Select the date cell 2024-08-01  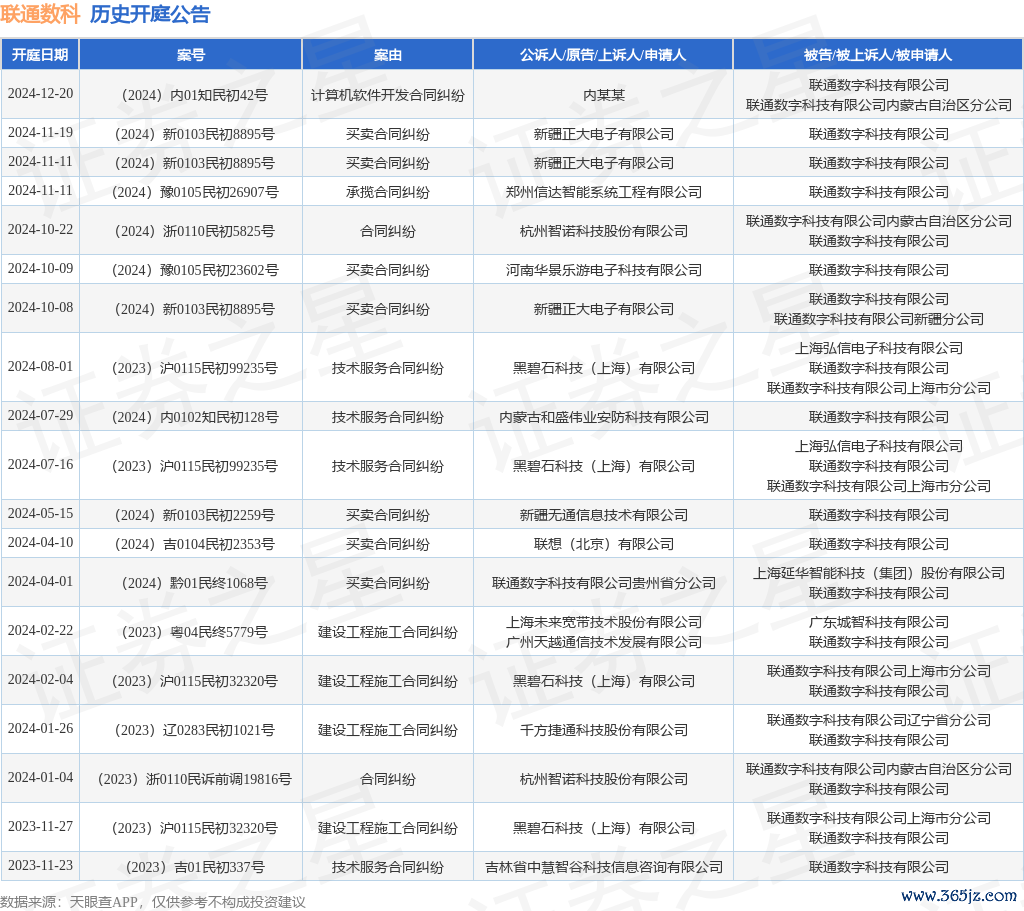pos(40,366)
